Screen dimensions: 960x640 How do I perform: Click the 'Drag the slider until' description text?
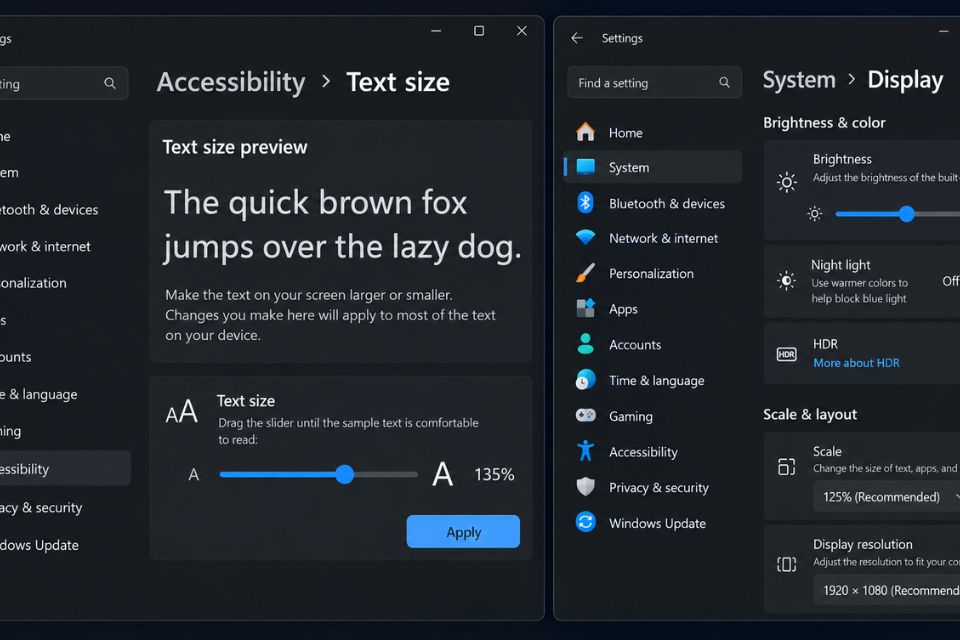click(x=348, y=431)
